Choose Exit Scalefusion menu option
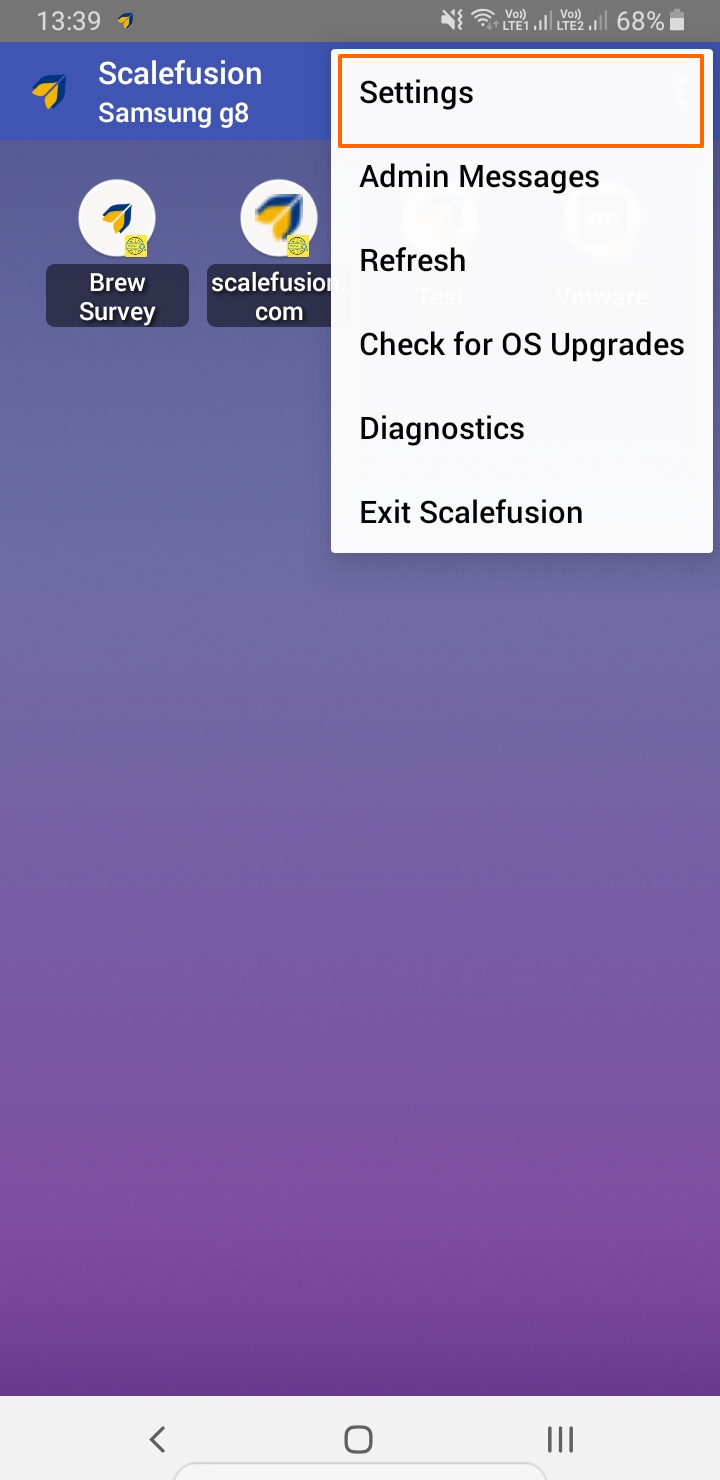This screenshot has width=720, height=1480. coord(521,513)
